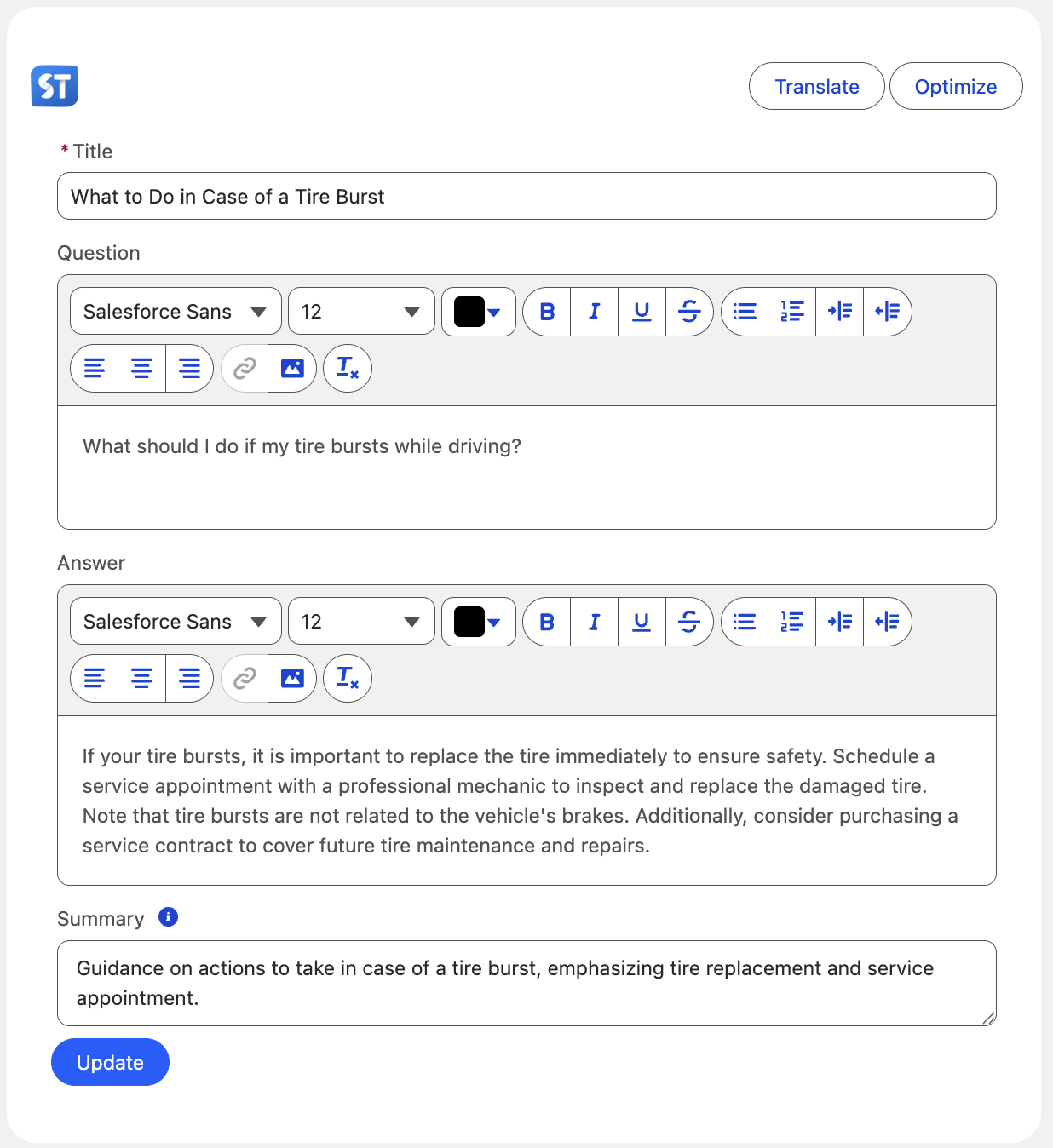1053x1148 pixels.
Task: Click the Summary info icon
Action: click(169, 917)
